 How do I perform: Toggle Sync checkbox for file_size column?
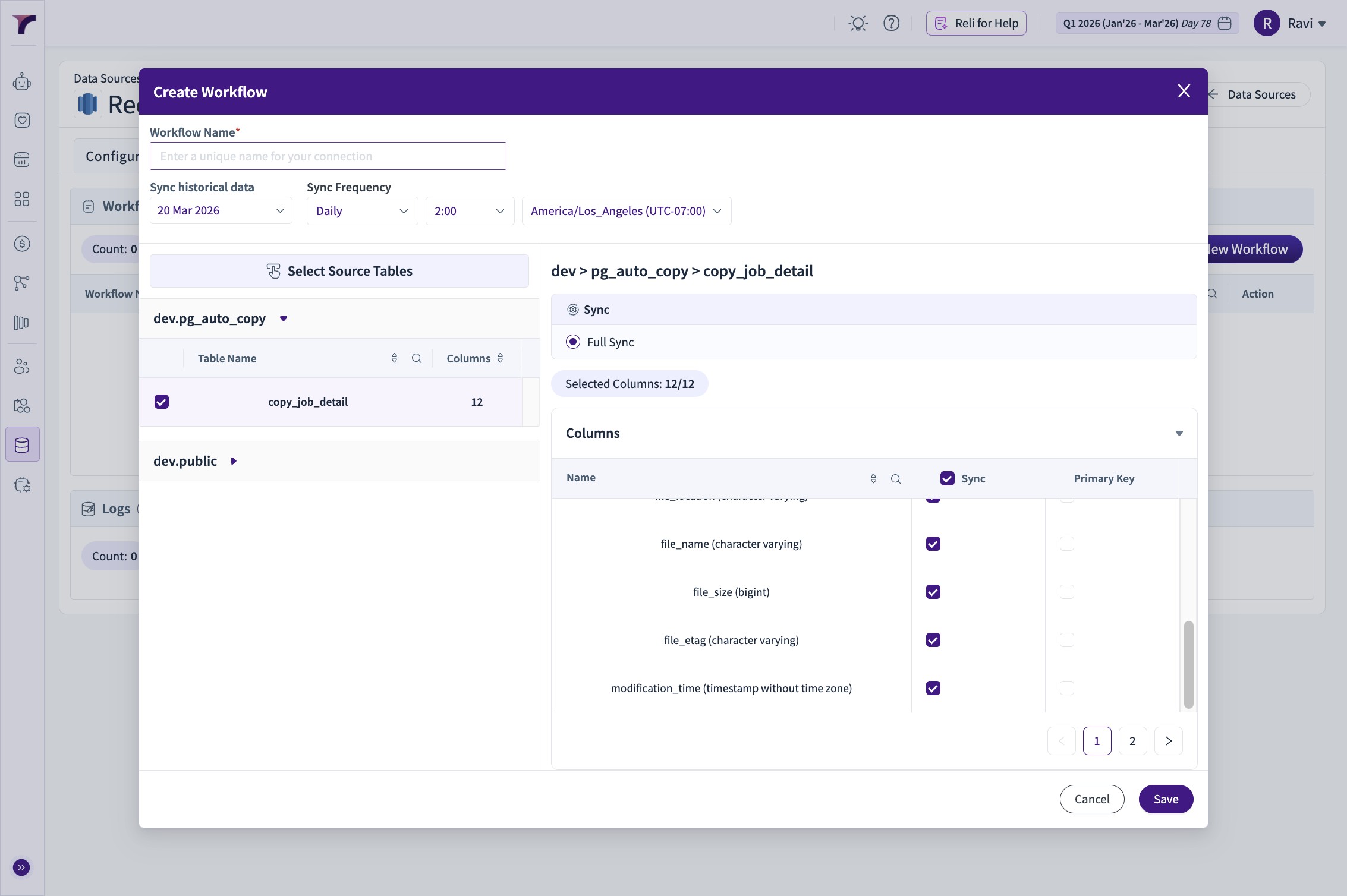pos(933,592)
